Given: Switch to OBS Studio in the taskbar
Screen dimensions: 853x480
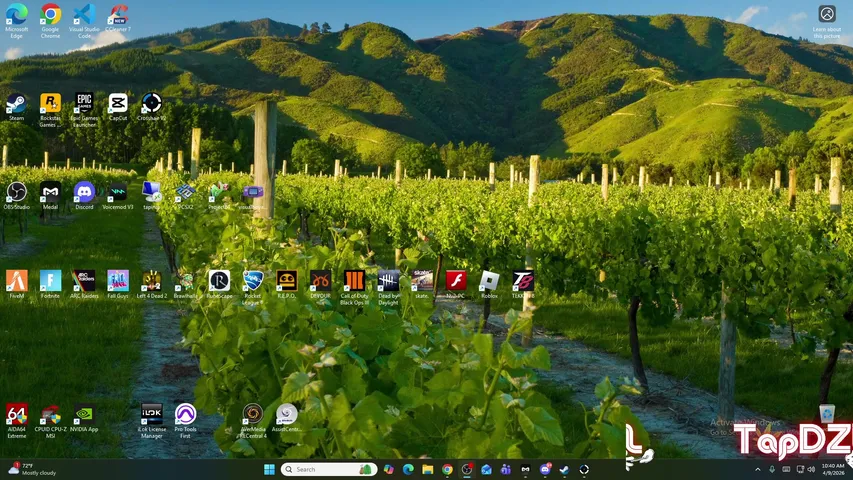Looking at the screenshot, I should 467,469.
